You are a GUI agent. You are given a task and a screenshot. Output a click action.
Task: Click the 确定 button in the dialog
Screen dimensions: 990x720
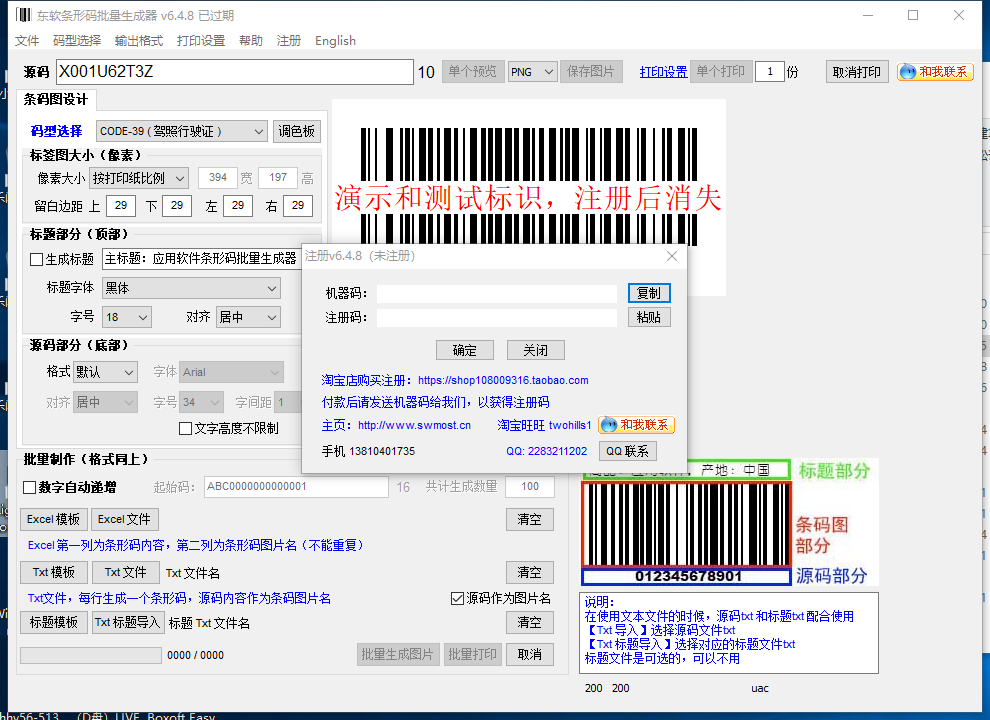464,350
